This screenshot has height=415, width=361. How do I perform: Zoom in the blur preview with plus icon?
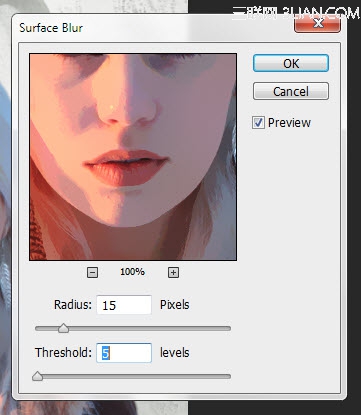point(173,272)
